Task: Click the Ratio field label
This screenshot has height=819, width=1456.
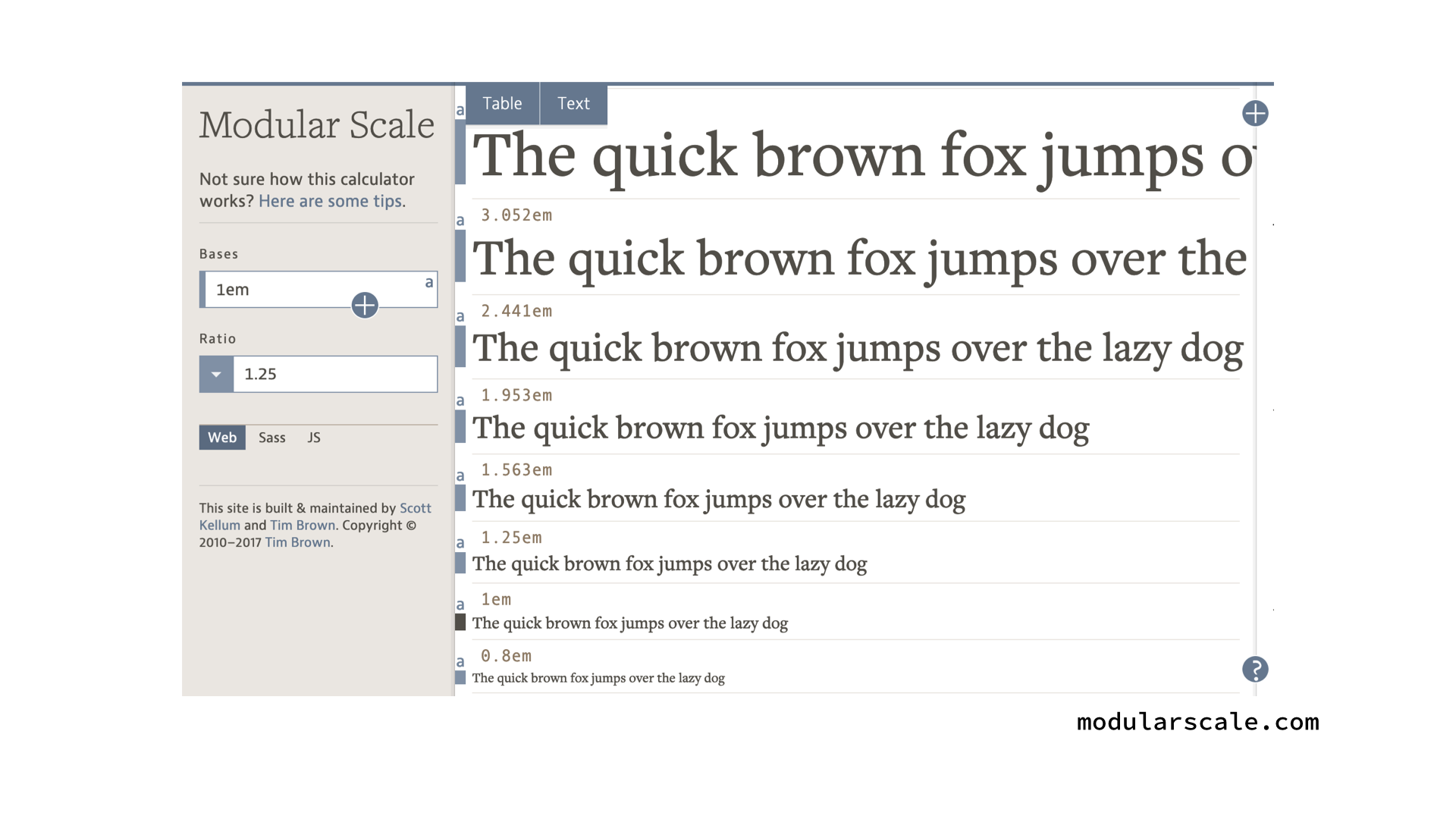Action: coord(218,339)
